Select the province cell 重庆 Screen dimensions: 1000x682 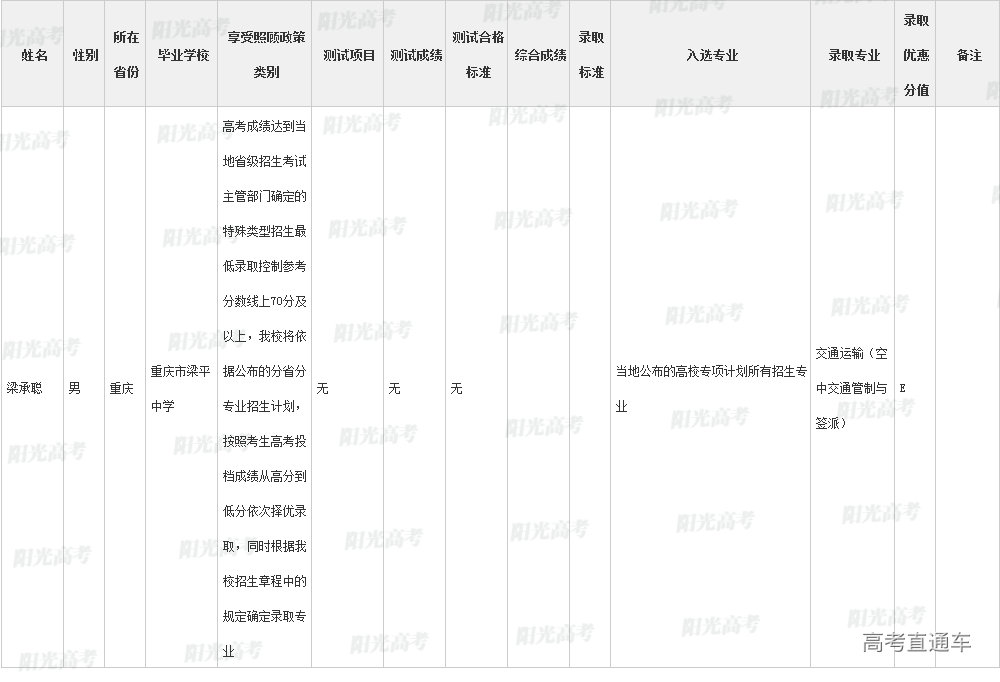point(121,388)
